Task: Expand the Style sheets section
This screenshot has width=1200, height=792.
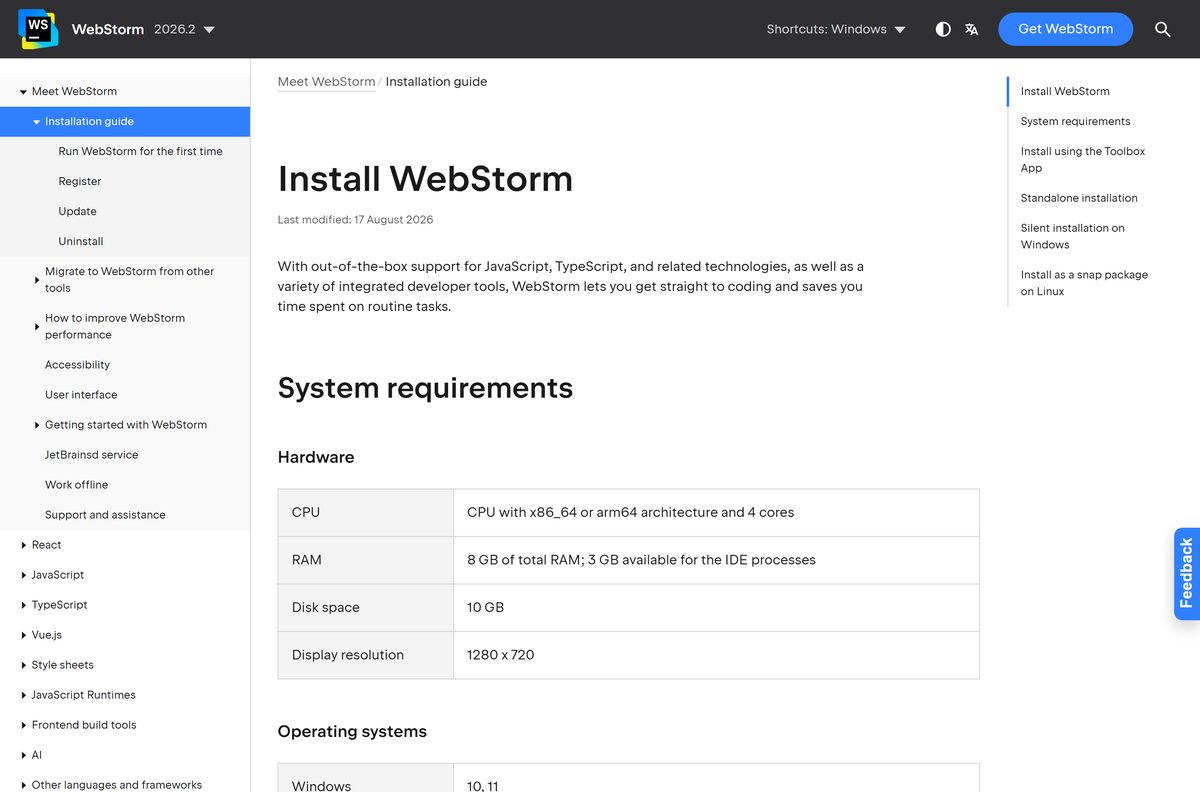Action: click(x=23, y=665)
